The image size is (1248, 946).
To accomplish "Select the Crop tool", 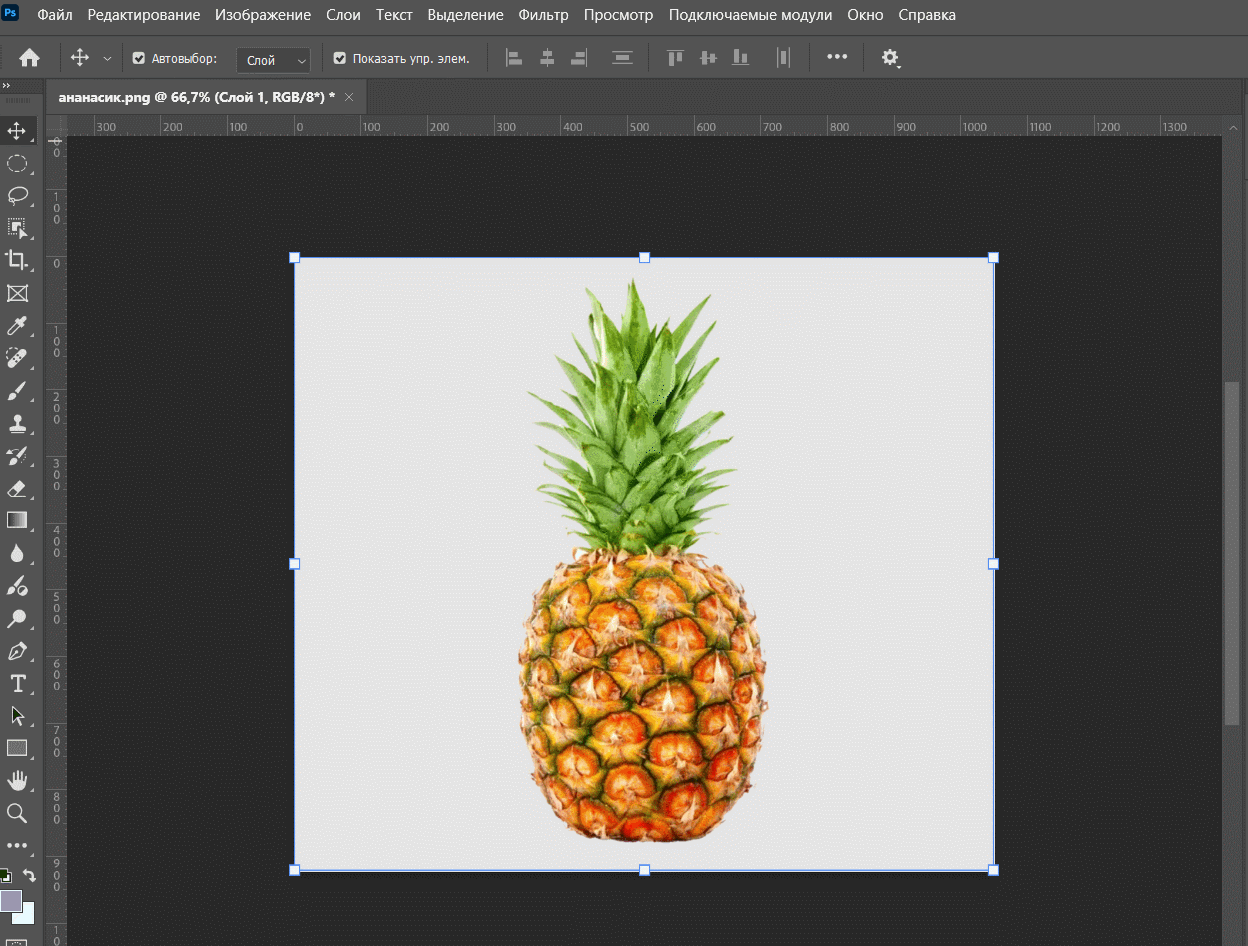I will pos(17,260).
